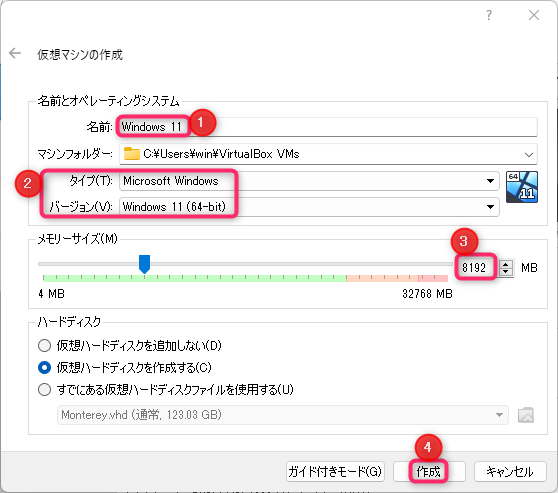This screenshot has width=558, height=493.
Task: Click the Windows 11 OS type icon
Action: pyautogui.click(x=522, y=187)
